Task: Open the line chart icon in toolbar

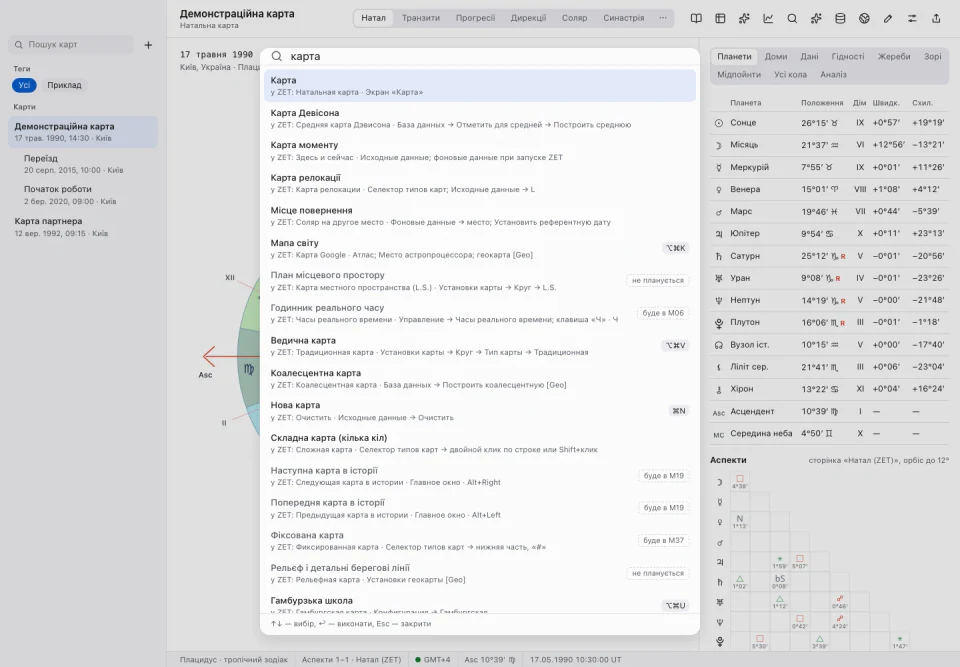Action: (768, 18)
